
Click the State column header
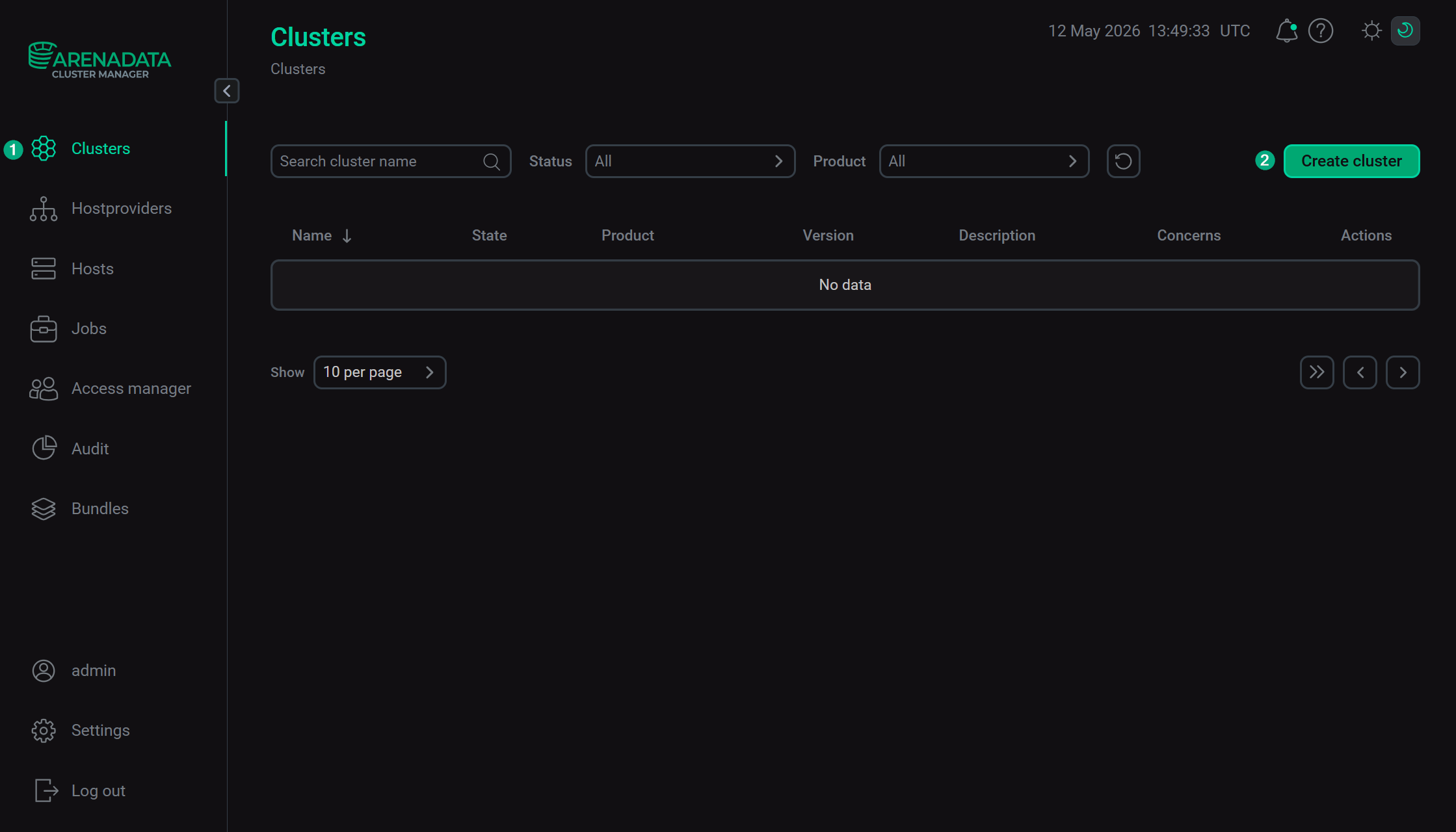click(489, 235)
